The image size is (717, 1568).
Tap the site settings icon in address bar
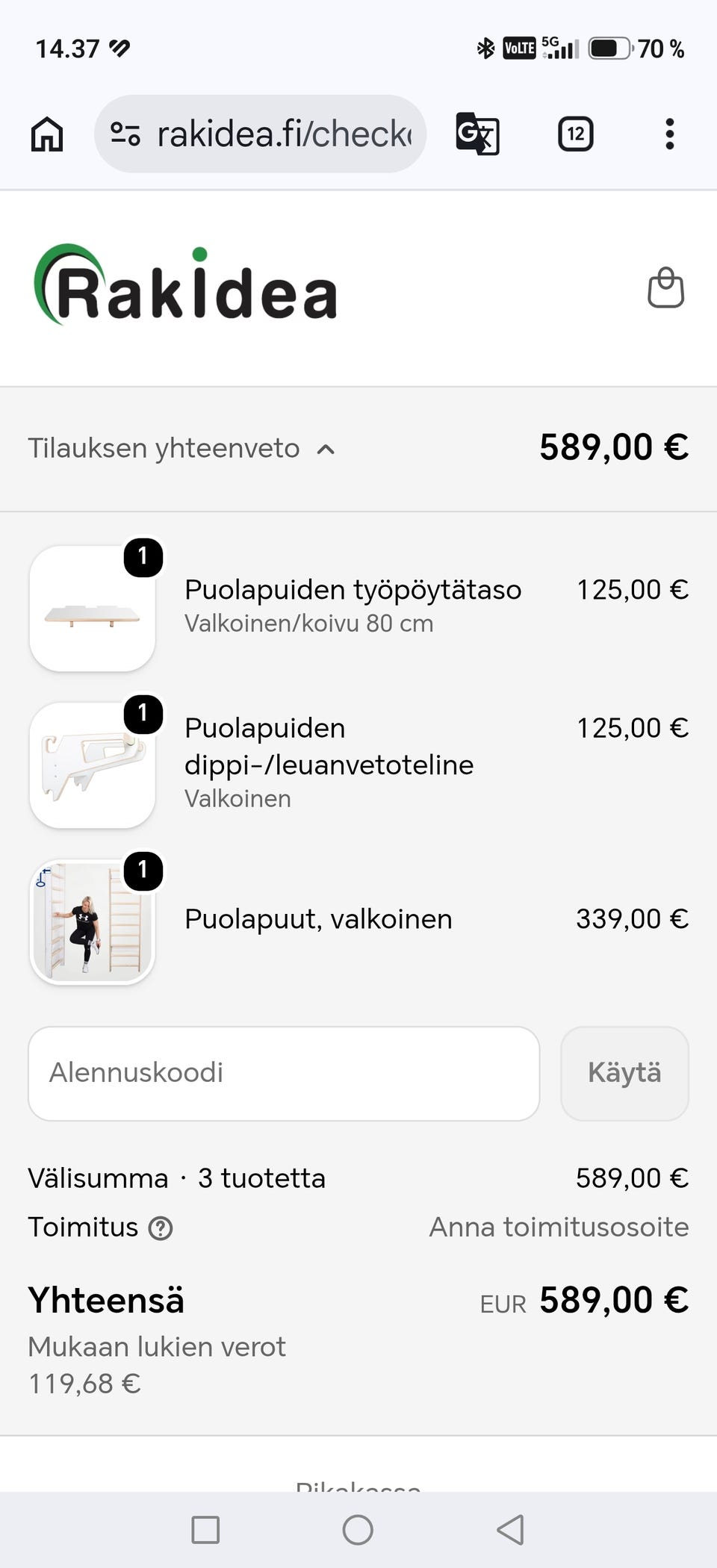click(125, 134)
